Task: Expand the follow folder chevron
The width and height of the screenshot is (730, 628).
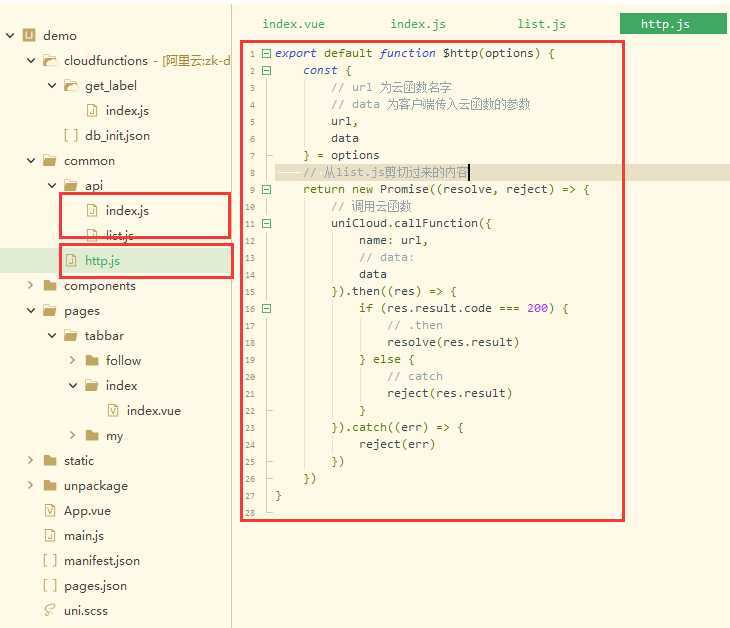Action: pyautogui.click(x=73, y=360)
